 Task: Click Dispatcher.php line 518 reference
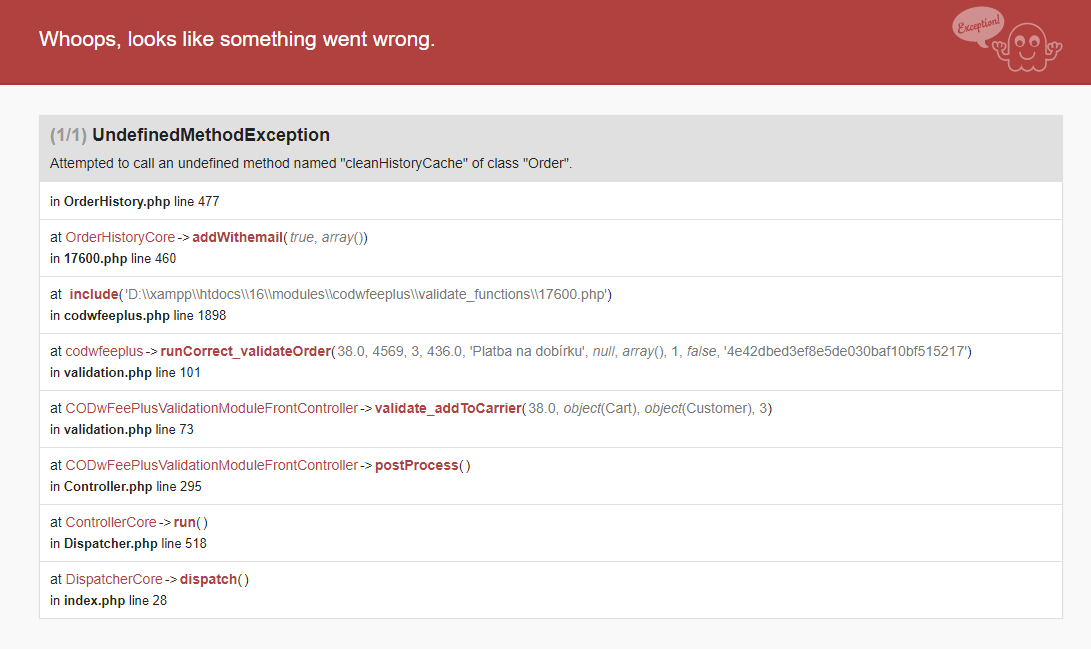click(x=128, y=544)
